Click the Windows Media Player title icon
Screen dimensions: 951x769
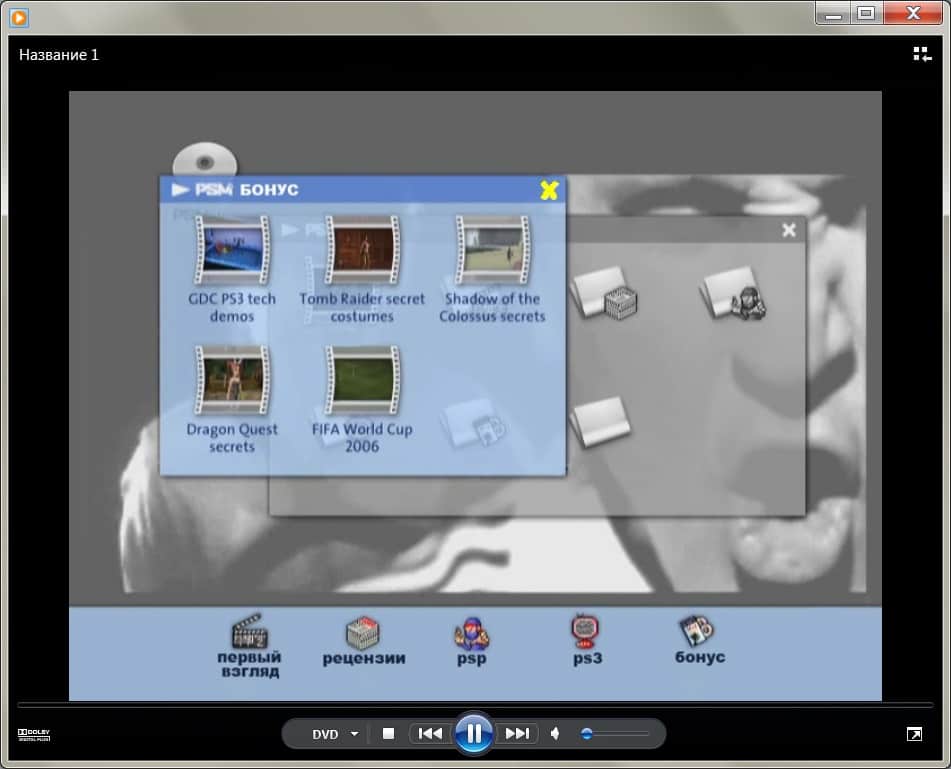click(x=19, y=18)
